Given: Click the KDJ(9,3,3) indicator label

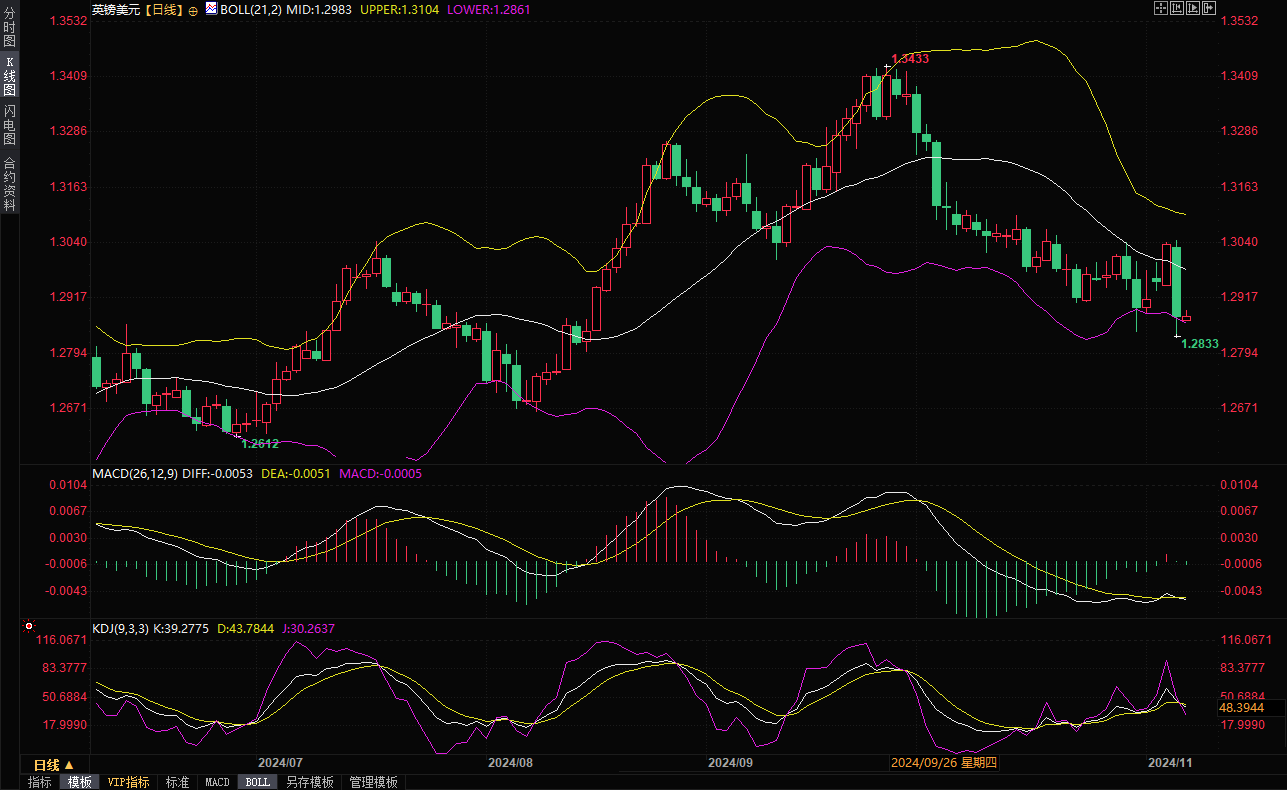Looking at the screenshot, I should click(120, 629).
